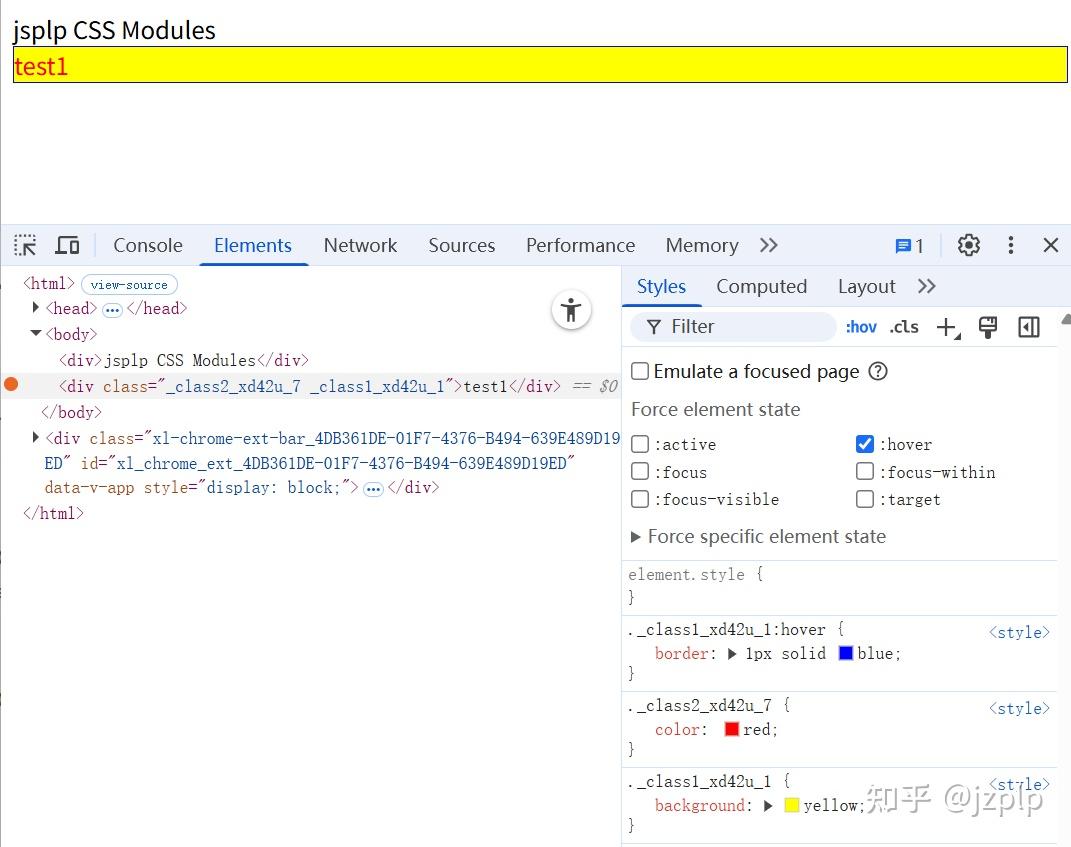The height and width of the screenshot is (847, 1071).
Task: Open the yellow background color swatch
Action: pos(792,805)
